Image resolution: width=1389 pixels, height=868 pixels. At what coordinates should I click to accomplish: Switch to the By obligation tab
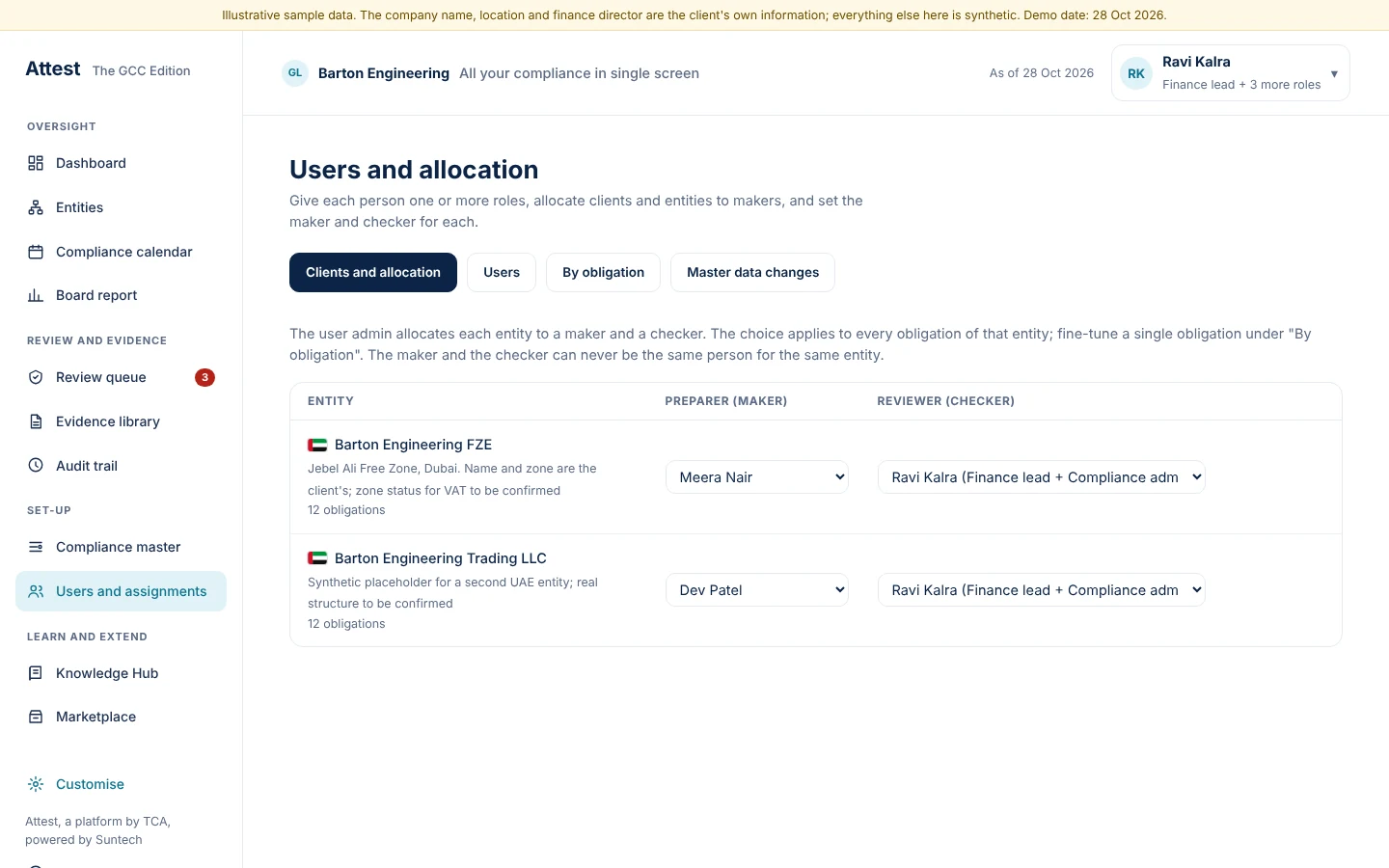(604, 272)
